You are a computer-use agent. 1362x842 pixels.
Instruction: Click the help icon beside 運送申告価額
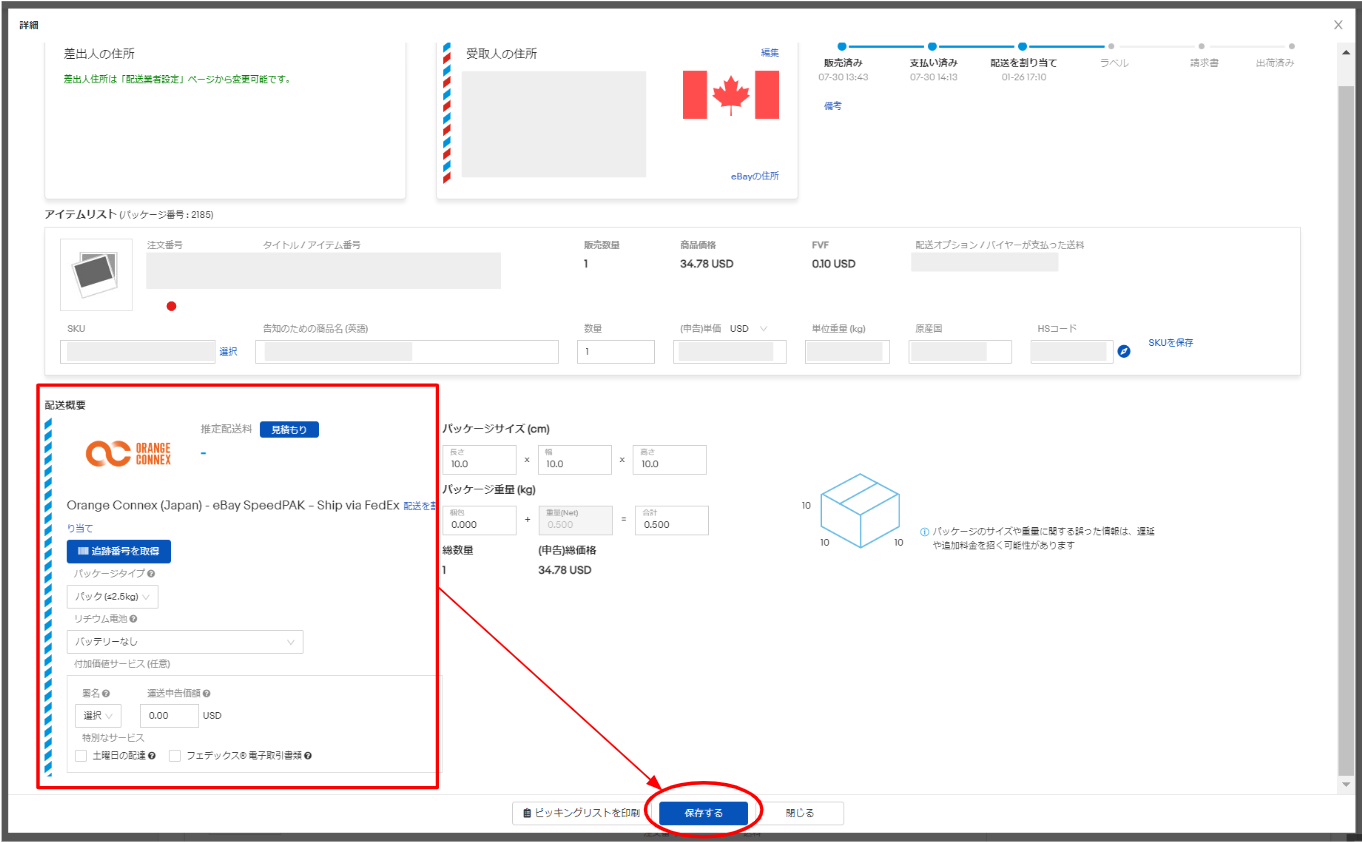(x=206, y=693)
